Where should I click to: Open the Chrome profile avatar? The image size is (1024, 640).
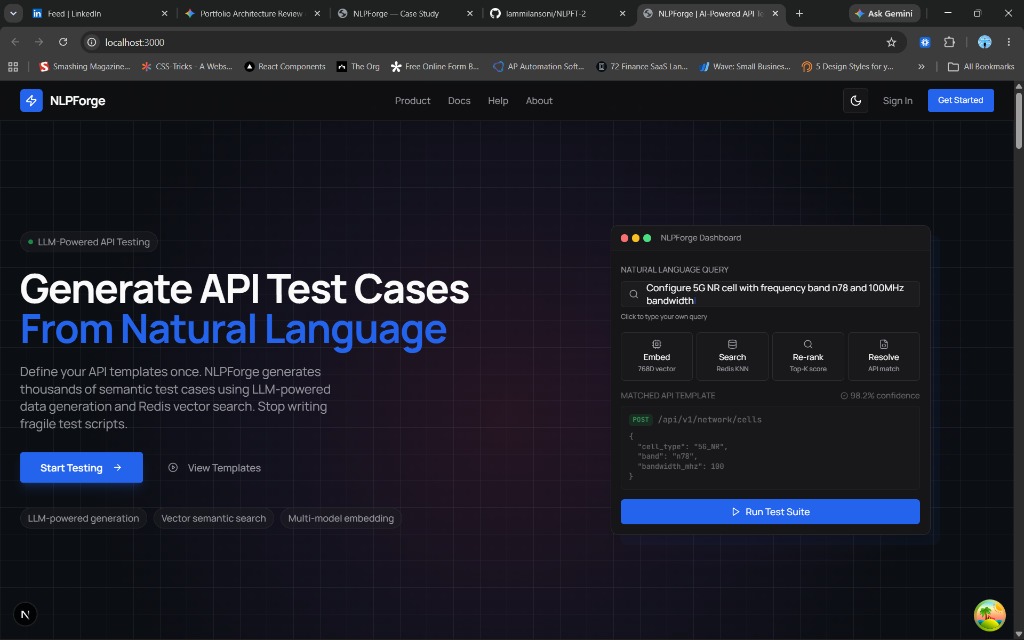984,42
